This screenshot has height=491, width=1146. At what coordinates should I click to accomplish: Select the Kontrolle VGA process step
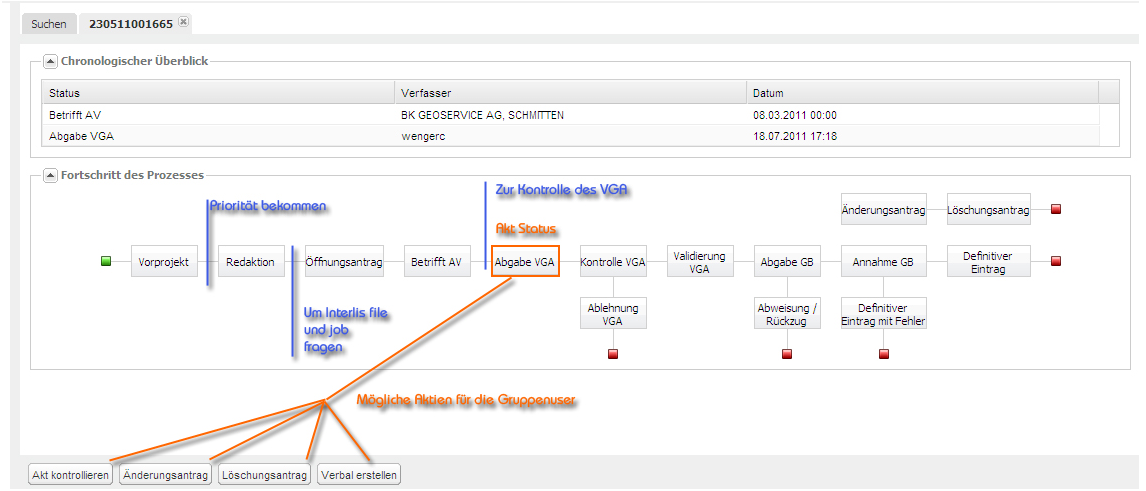[x=613, y=263]
